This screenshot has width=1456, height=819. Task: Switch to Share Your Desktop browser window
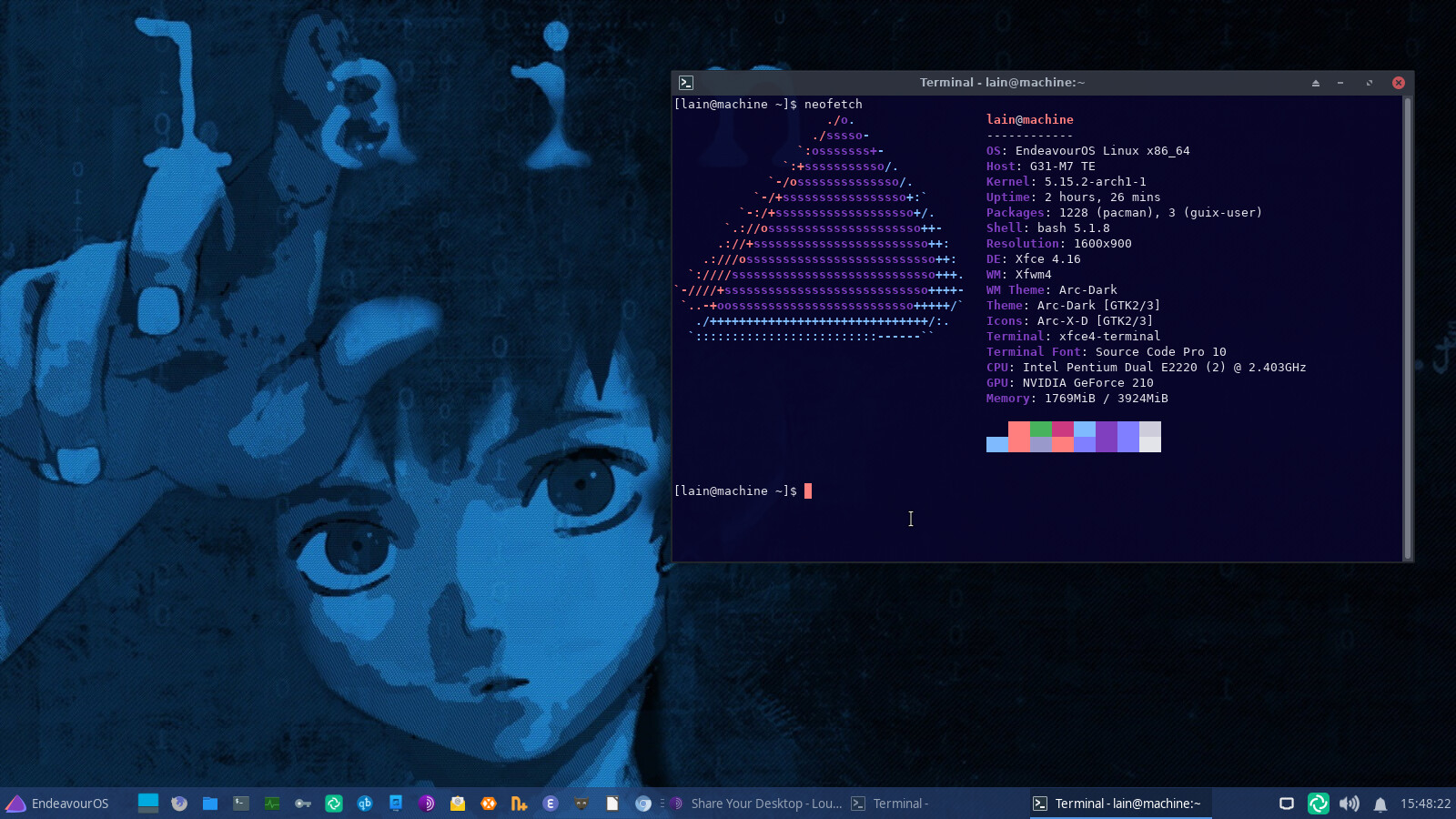(754, 804)
